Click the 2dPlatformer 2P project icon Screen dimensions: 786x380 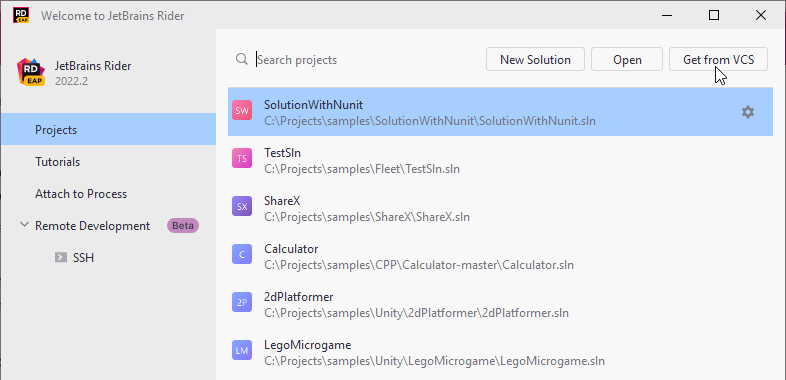(x=242, y=303)
